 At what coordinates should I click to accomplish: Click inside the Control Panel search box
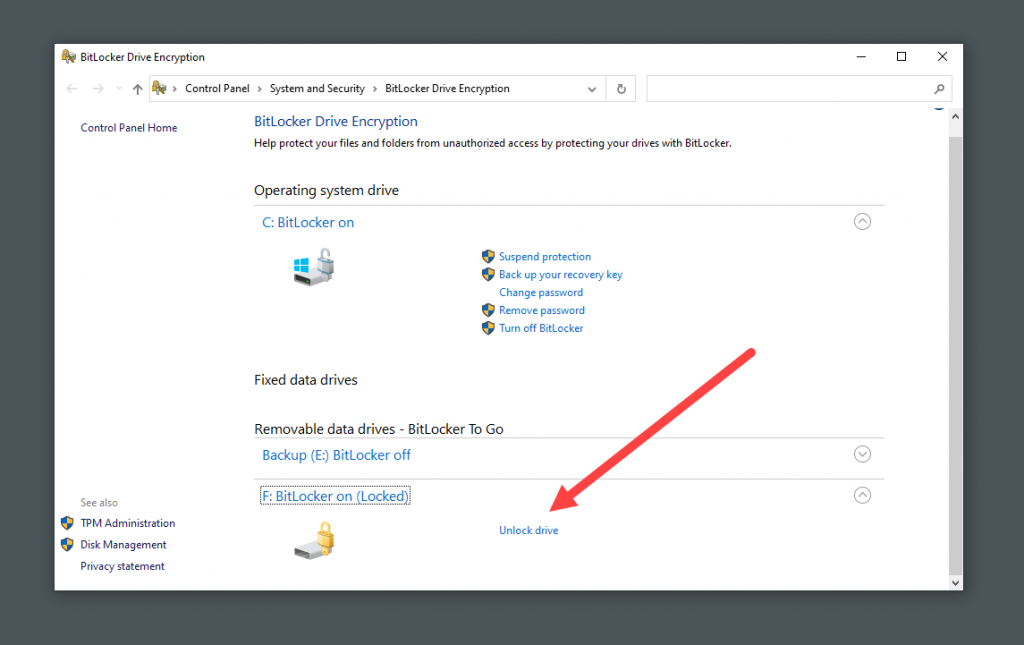pos(790,89)
